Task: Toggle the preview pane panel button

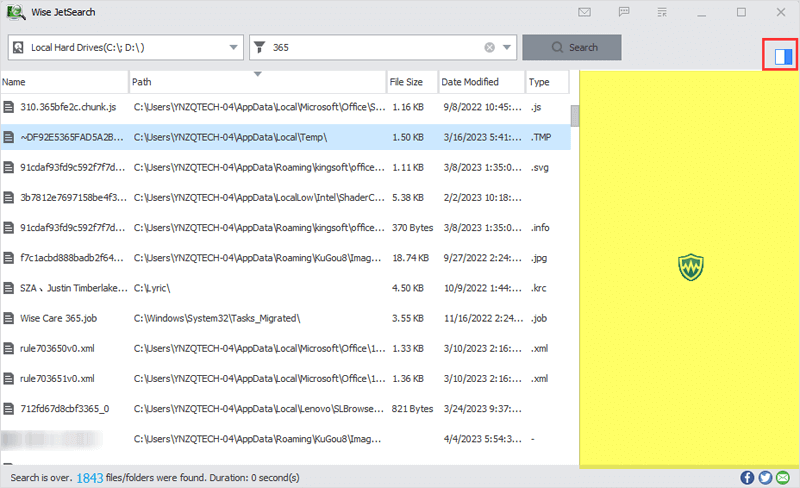Action: pyautogui.click(x=783, y=56)
